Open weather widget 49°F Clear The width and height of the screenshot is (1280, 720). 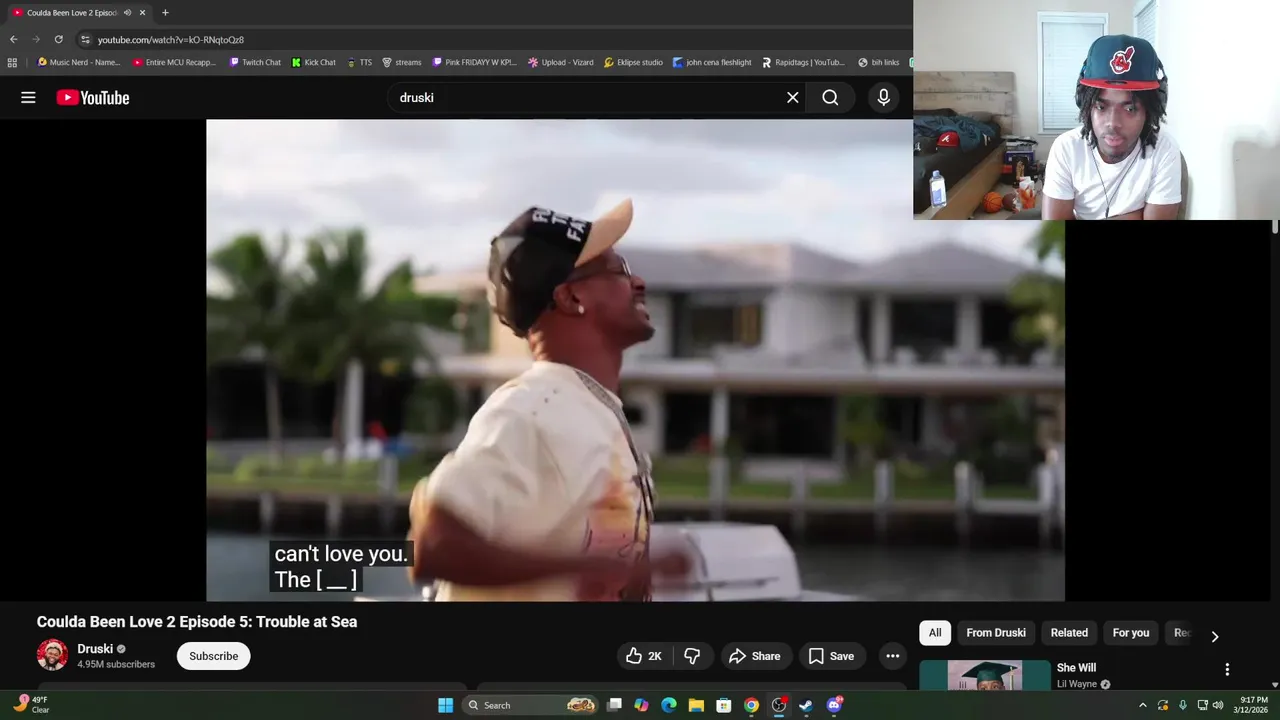29,705
